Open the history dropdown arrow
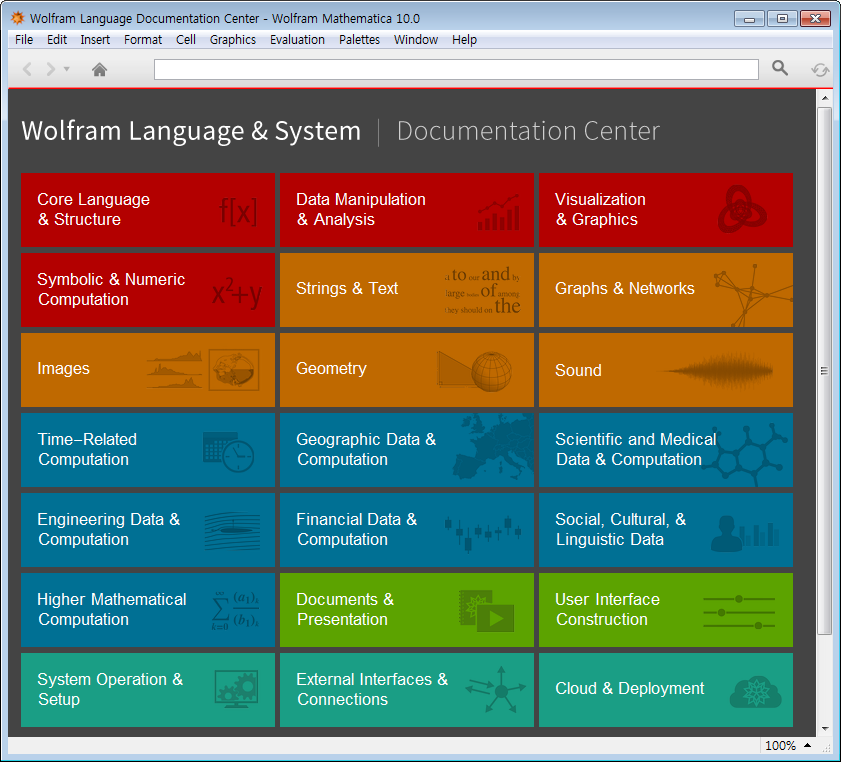Viewport: 841px width, 762px height. [x=67, y=69]
